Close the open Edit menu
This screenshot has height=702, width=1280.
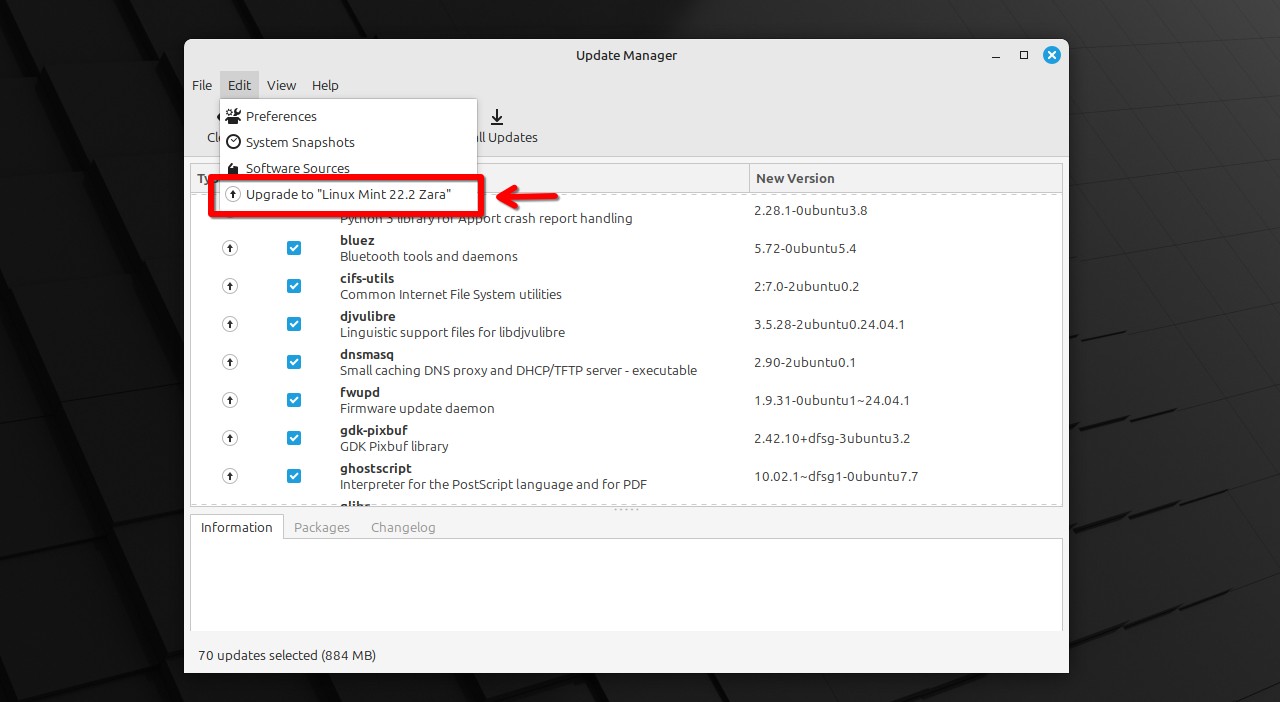tap(239, 85)
